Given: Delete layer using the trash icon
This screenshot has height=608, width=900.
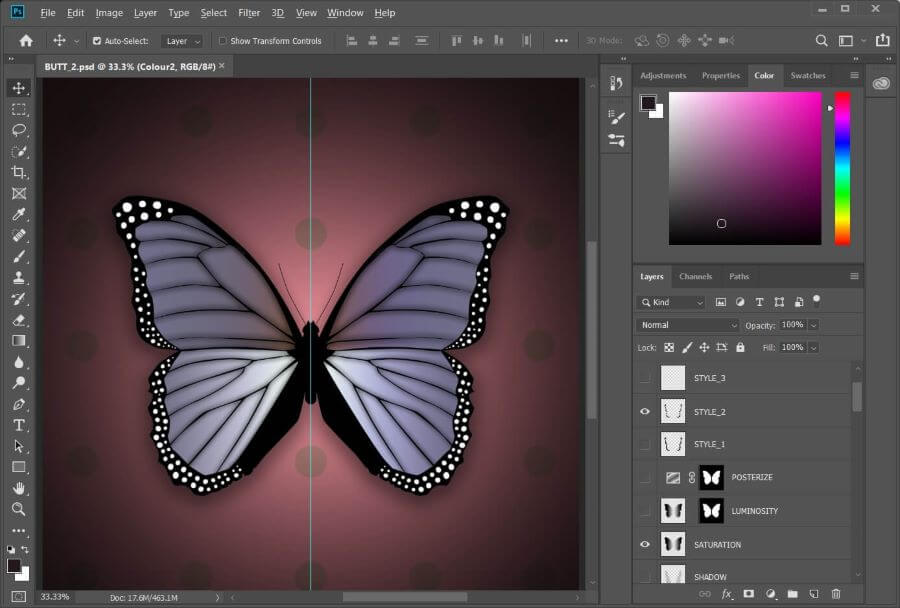Looking at the screenshot, I should (836, 594).
